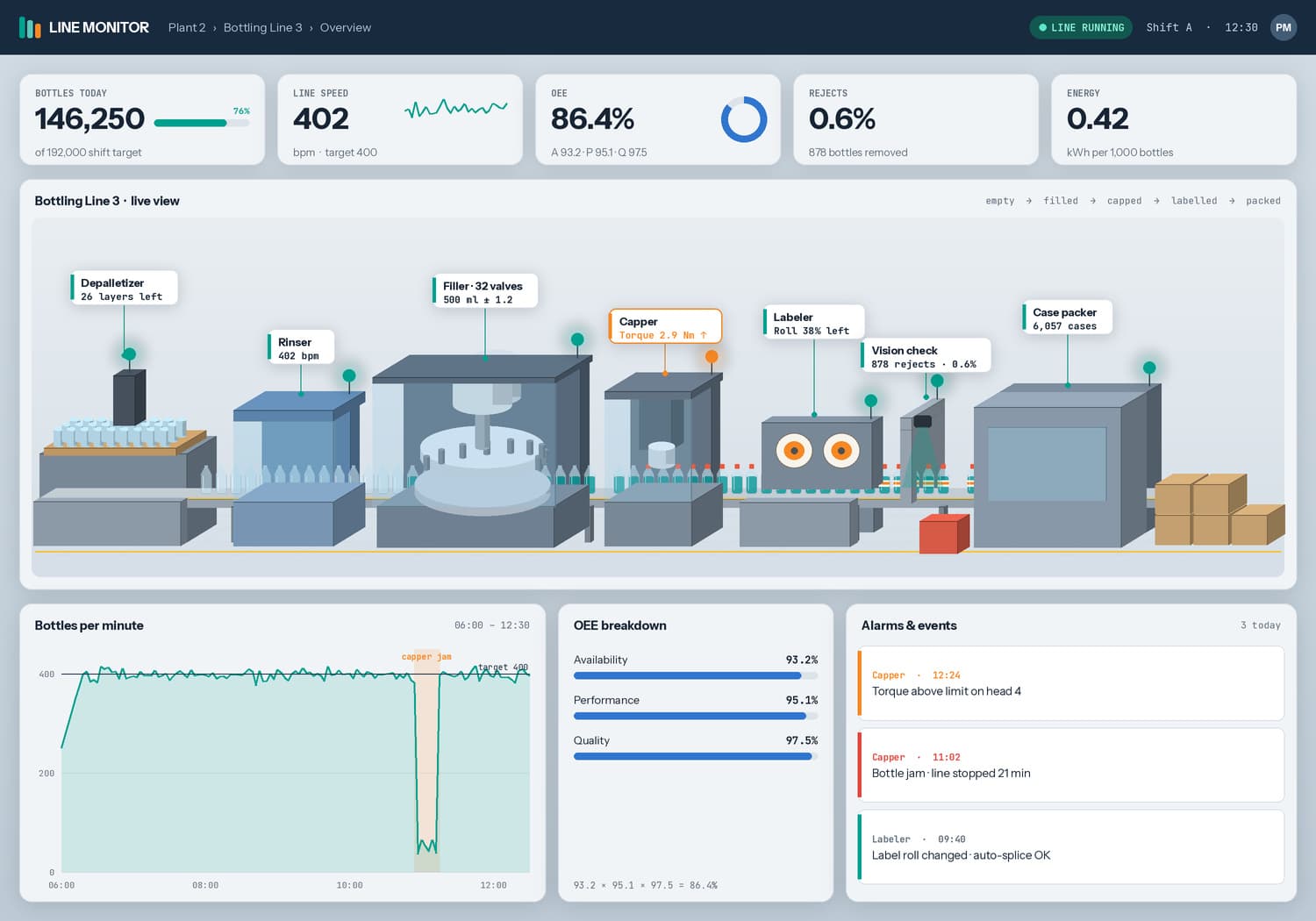Click the bottles today progress bar
Image resolution: width=1316 pixels, height=921 pixels.
pos(202,124)
